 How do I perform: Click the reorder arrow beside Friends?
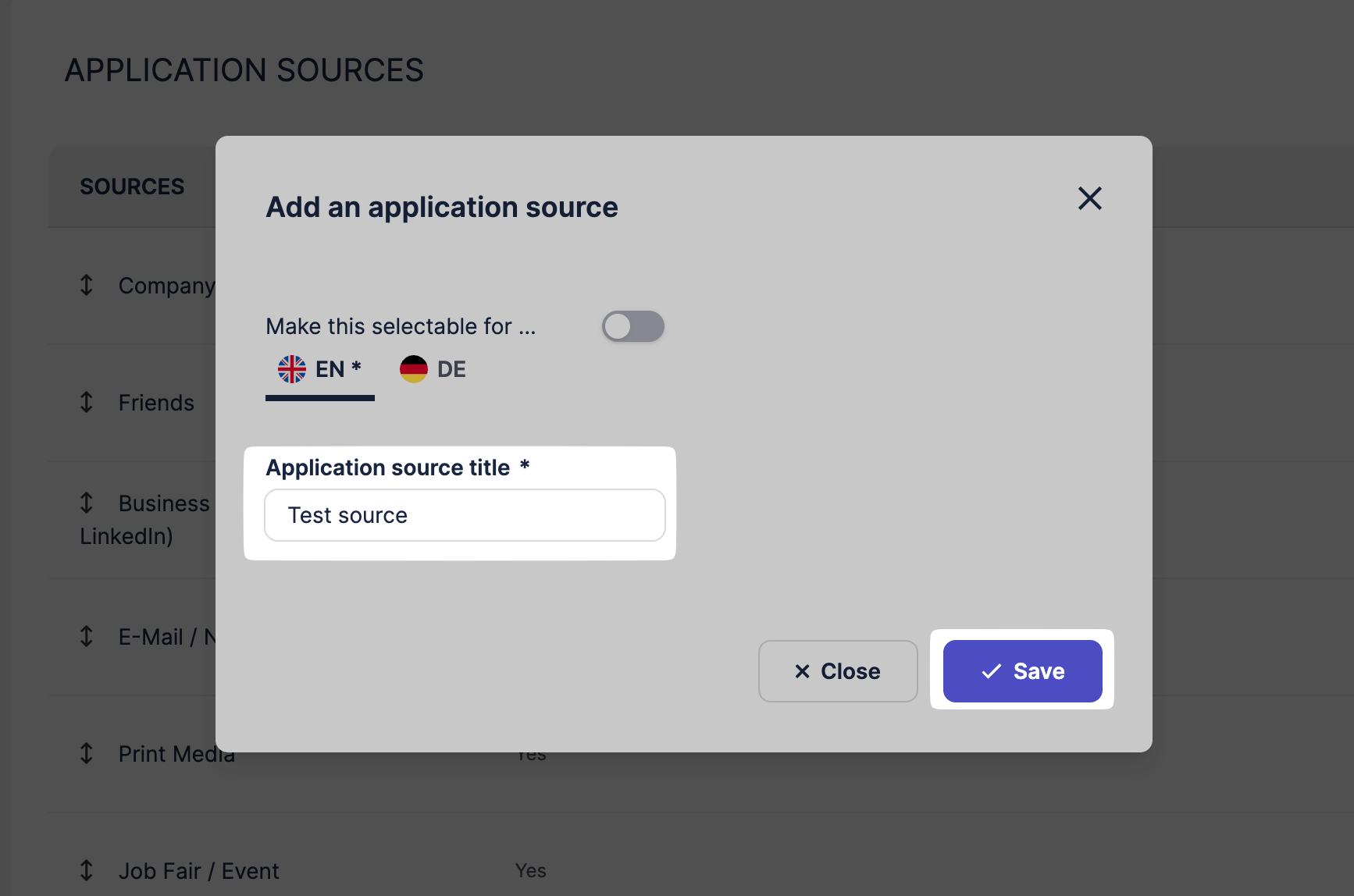coord(87,403)
